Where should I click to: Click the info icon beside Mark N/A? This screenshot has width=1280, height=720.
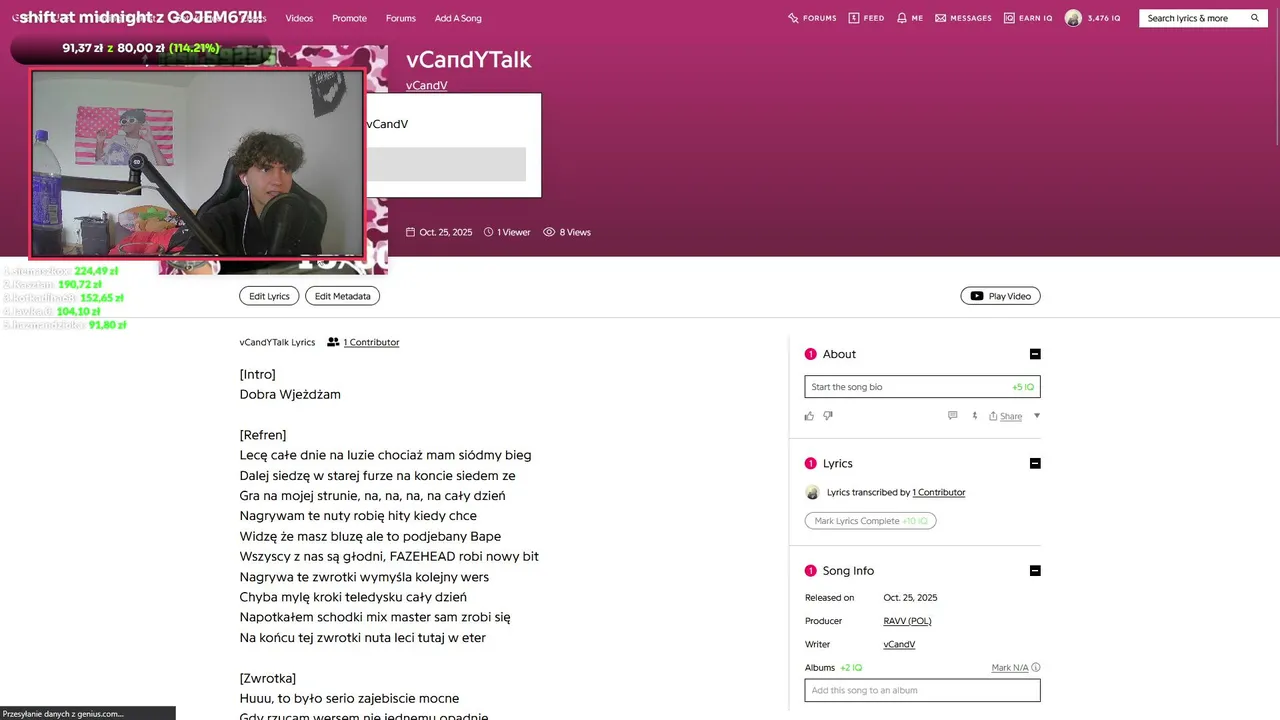pyautogui.click(x=1036, y=667)
